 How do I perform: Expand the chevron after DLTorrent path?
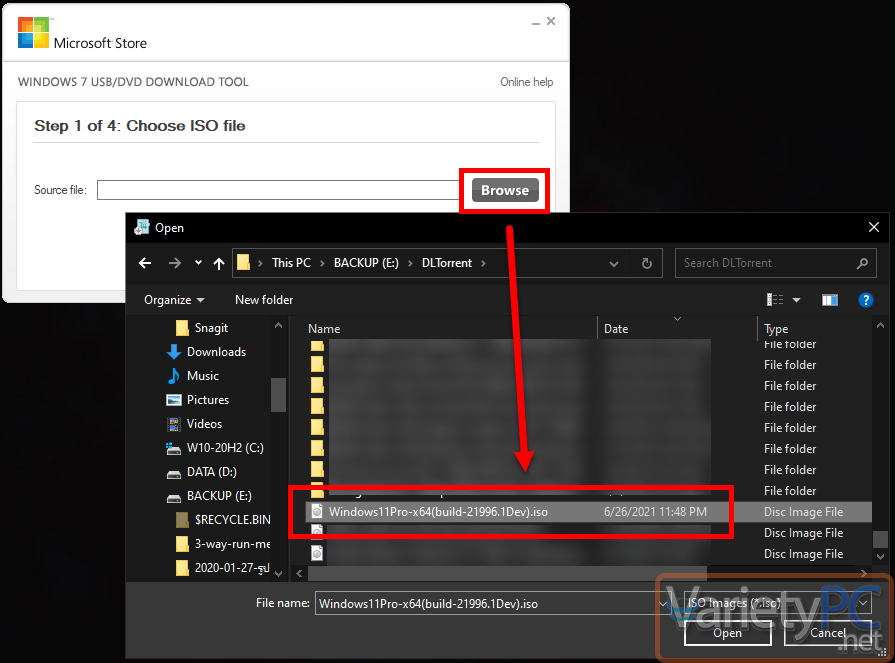coord(483,263)
